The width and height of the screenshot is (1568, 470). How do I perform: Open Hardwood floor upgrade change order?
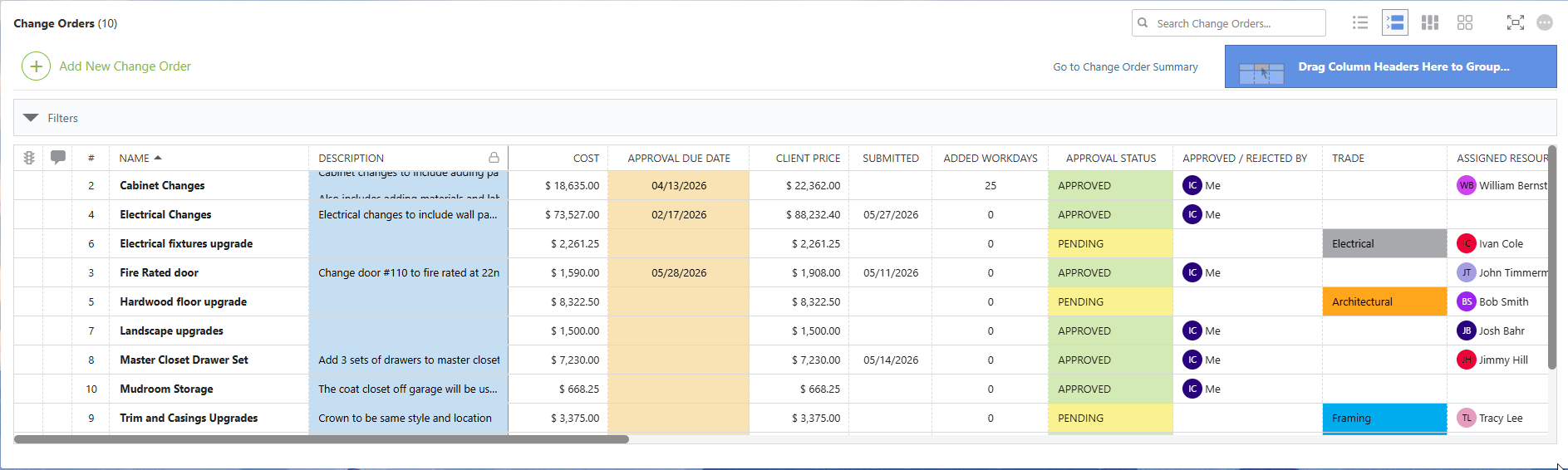[x=183, y=301]
